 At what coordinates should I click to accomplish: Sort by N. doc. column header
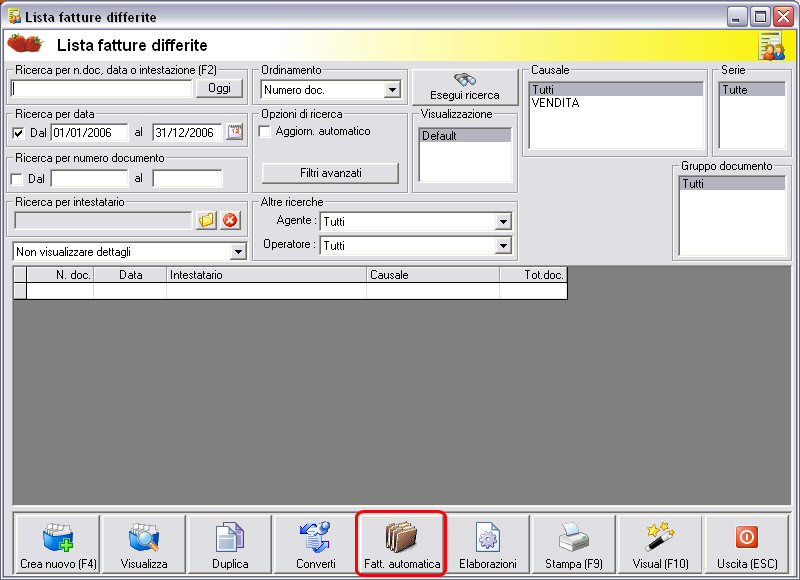[60, 275]
